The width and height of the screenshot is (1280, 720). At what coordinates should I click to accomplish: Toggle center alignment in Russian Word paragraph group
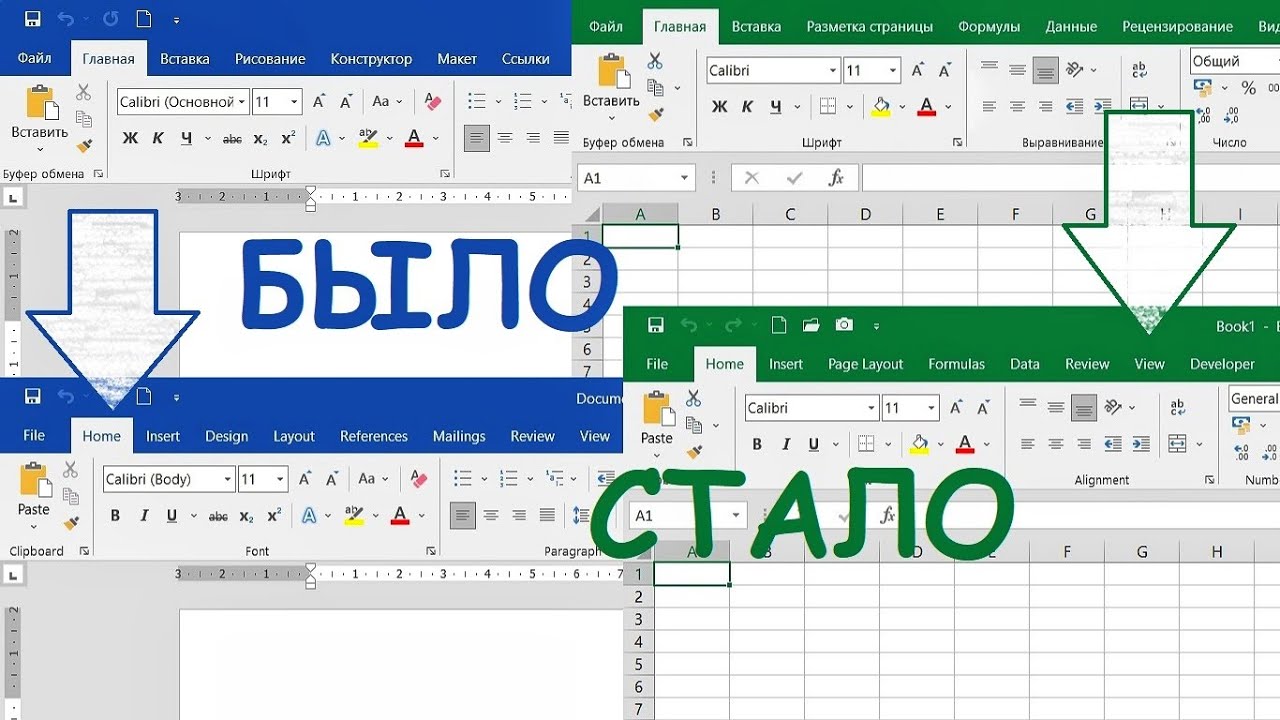click(505, 138)
